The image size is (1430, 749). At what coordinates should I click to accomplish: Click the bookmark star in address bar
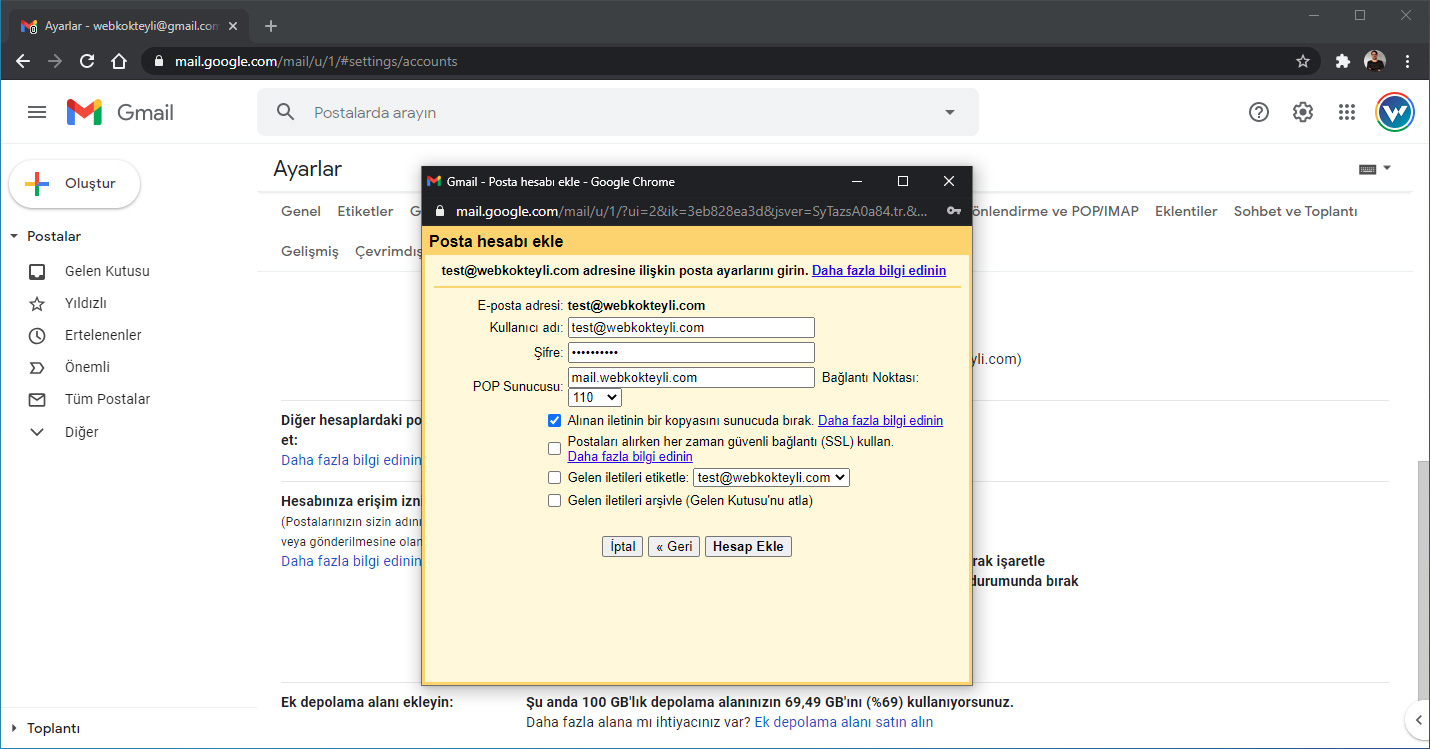pyautogui.click(x=1302, y=61)
